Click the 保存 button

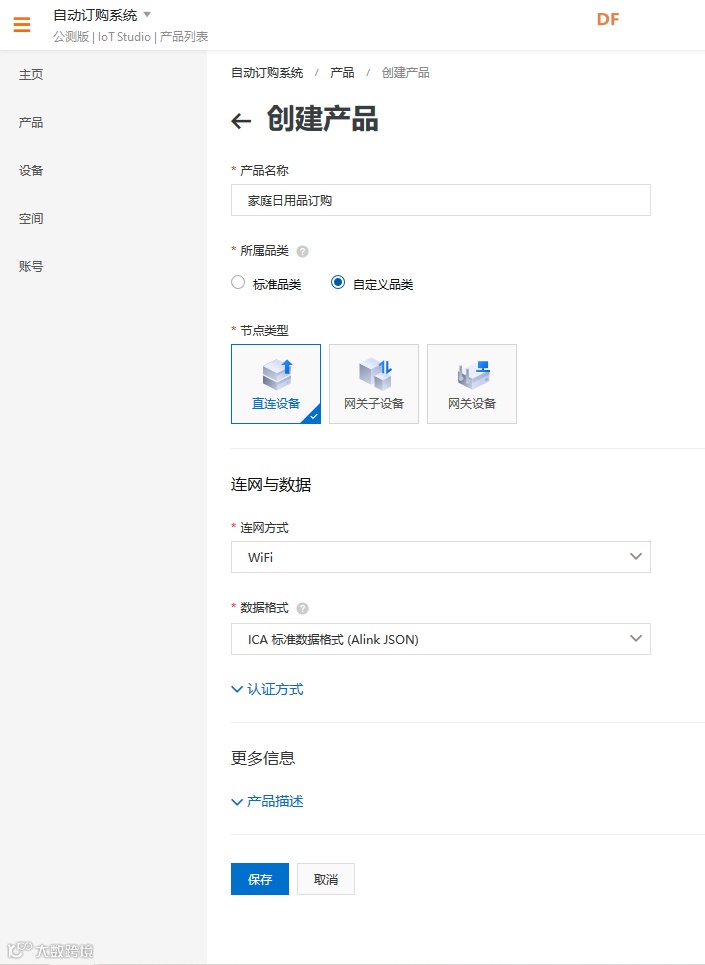pyautogui.click(x=260, y=879)
